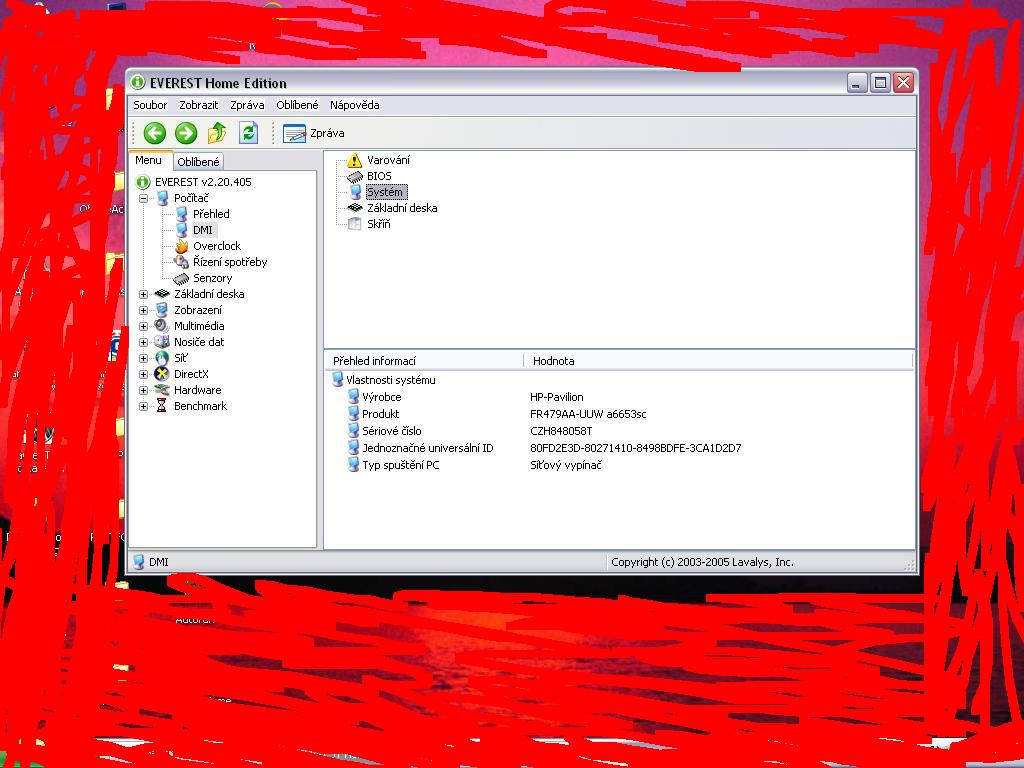Open the Zpráva report wizard button
This screenshot has height=768, width=1024.
tap(313, 133)
